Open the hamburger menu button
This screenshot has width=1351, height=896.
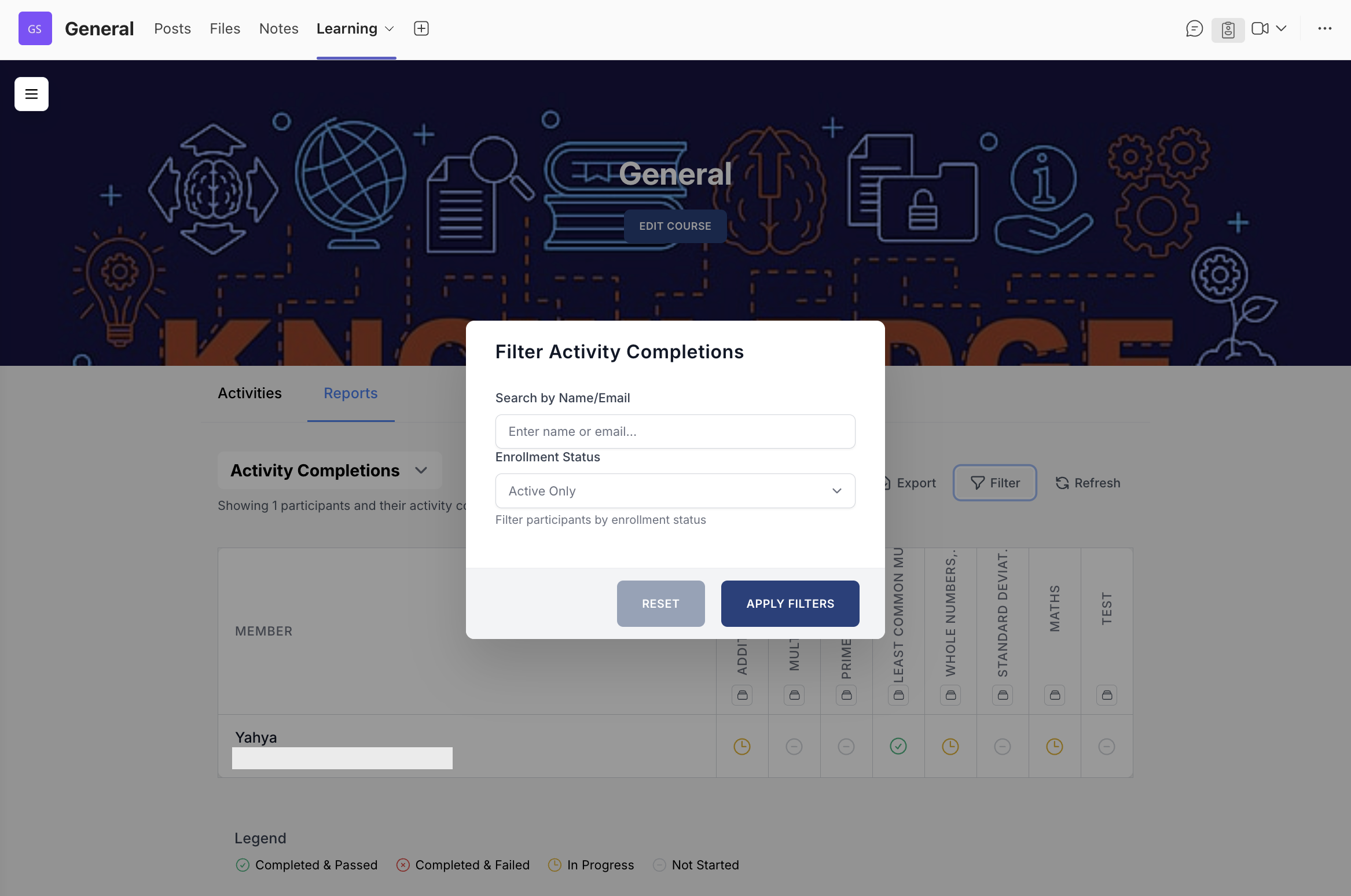31,94
